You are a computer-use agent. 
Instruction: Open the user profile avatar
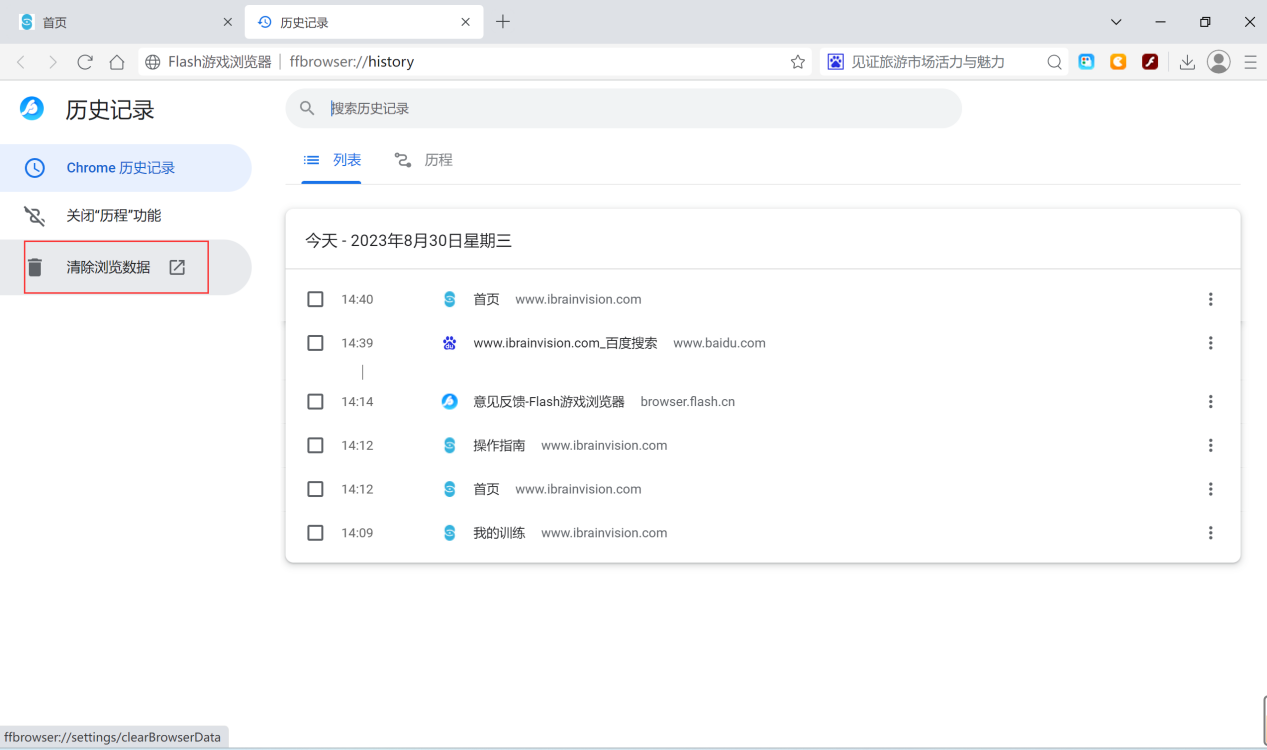click(x=1218, y=62)
